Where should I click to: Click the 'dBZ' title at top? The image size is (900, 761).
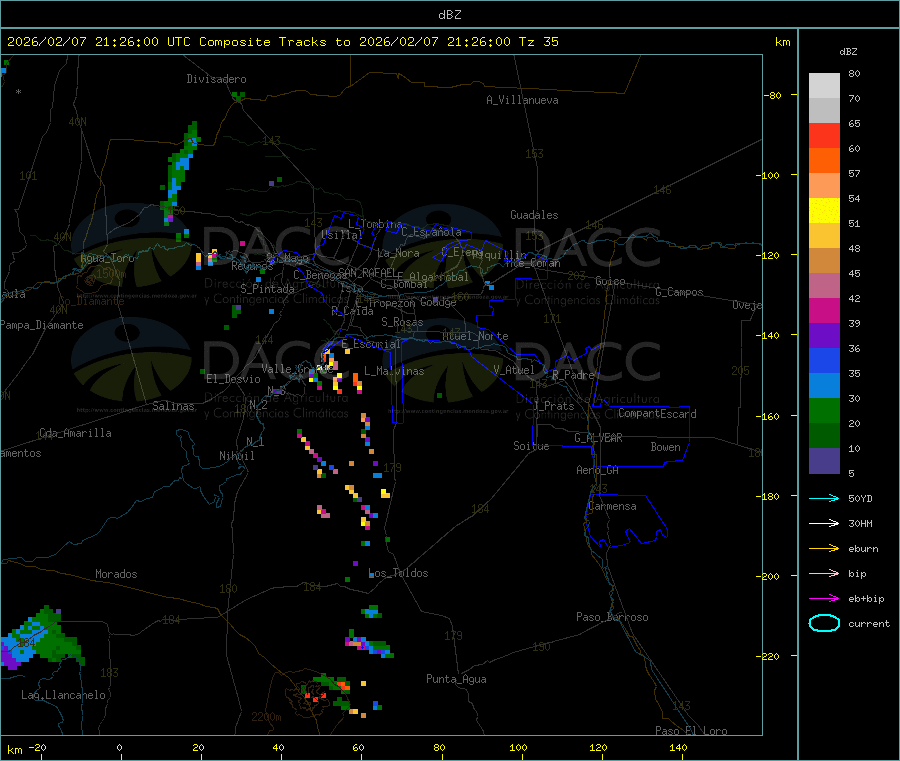pyautogui.click(x=449, y=15)
